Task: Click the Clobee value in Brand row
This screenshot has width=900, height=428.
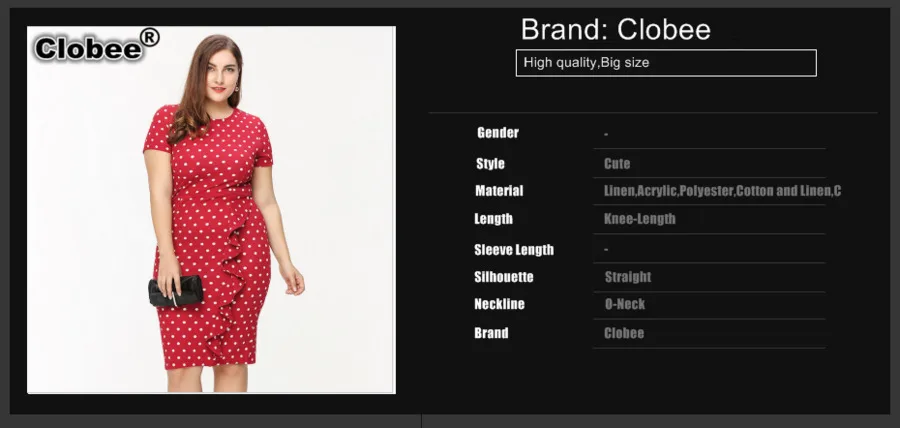Action: point(624,333)
